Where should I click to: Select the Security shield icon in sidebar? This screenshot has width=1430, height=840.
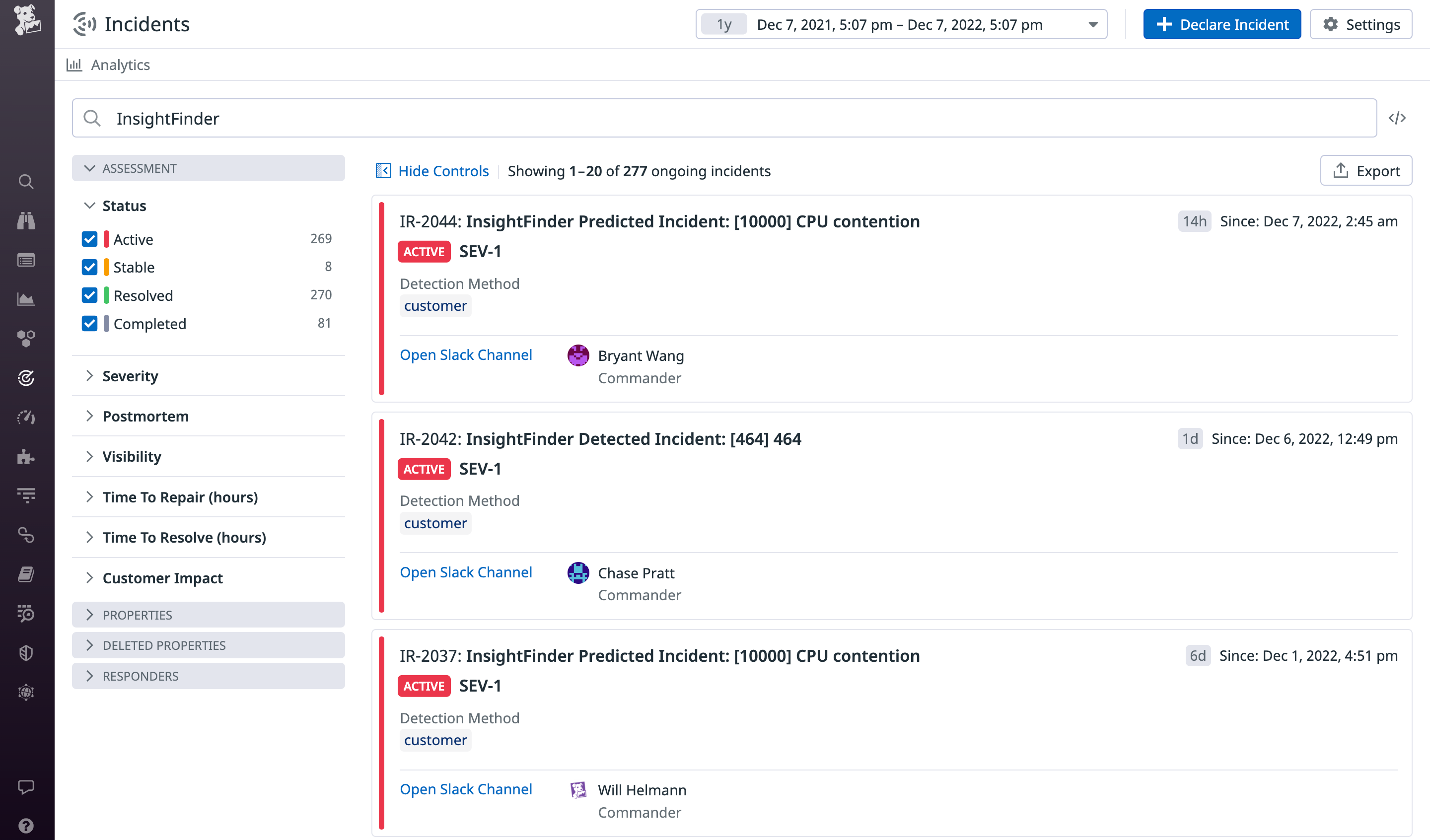26,653
